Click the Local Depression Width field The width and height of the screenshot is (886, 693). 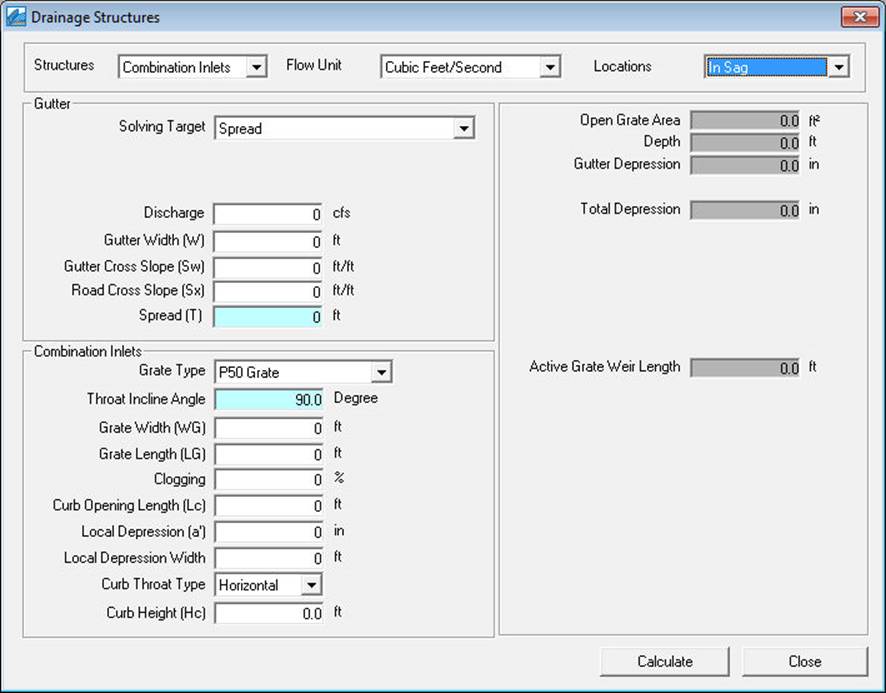[x=265, y=557]
